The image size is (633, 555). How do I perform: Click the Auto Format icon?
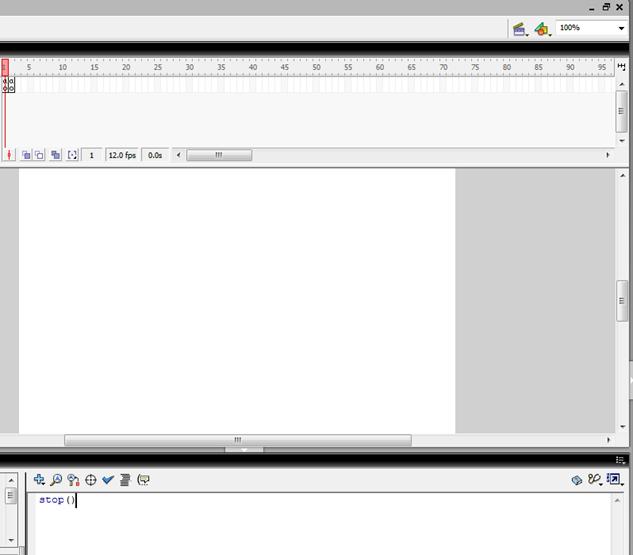(x=125, y=480)
